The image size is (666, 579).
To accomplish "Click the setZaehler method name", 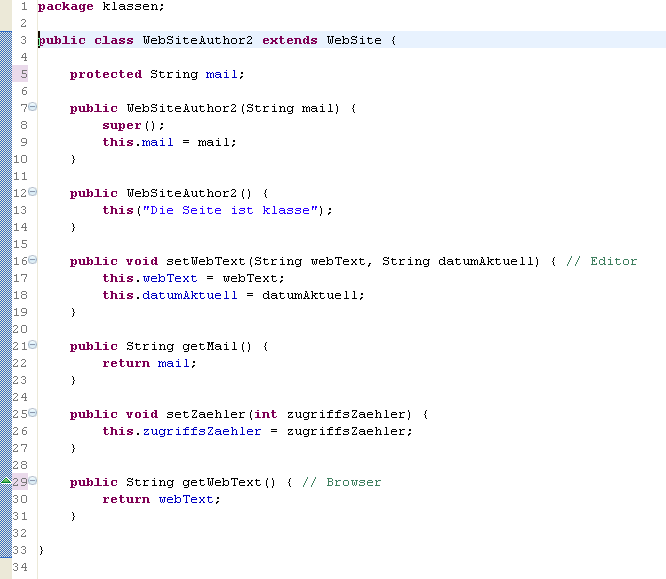I will [206, 414].
